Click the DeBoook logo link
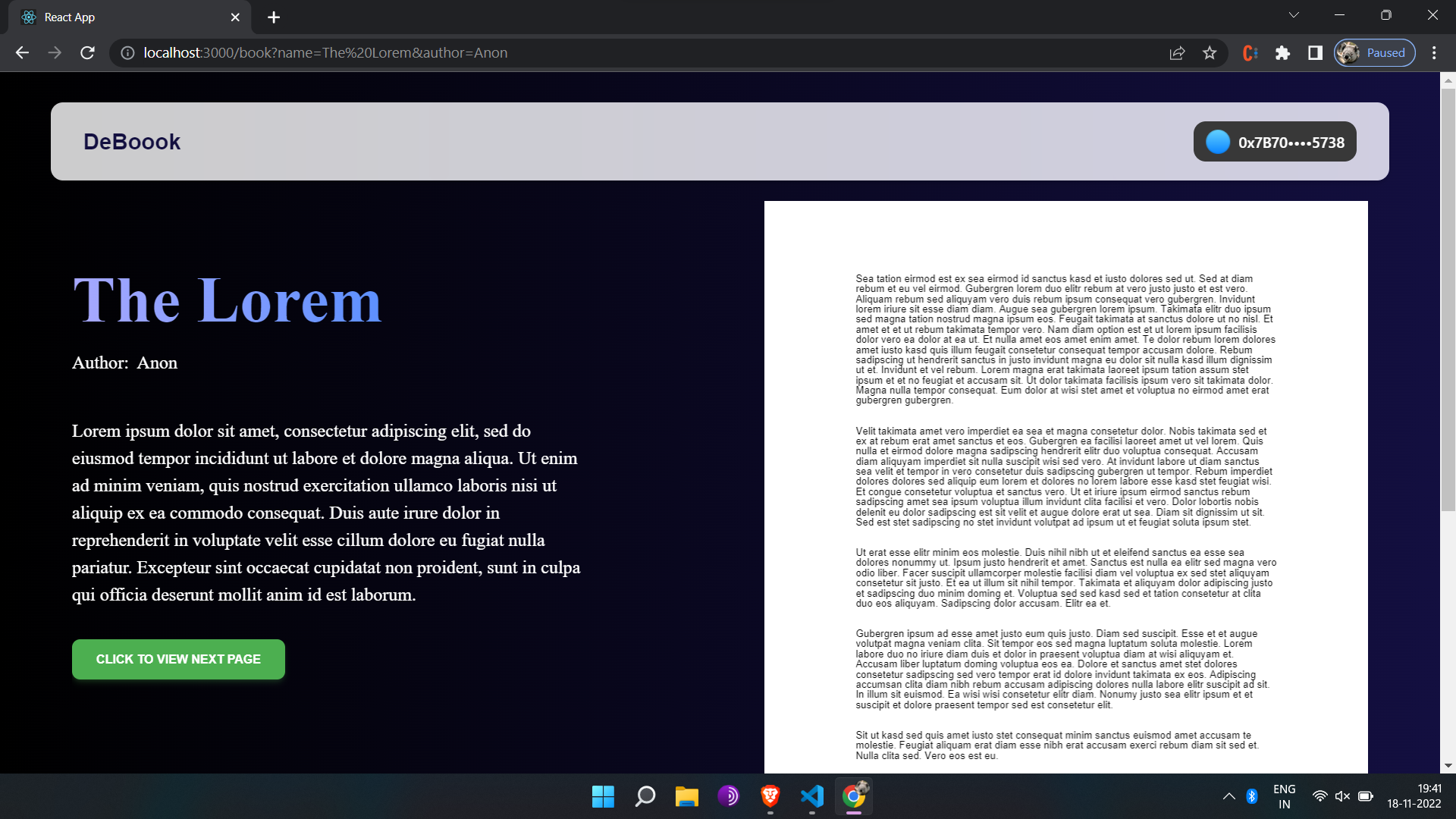1456x819 pixels. (x=132, y=142)
